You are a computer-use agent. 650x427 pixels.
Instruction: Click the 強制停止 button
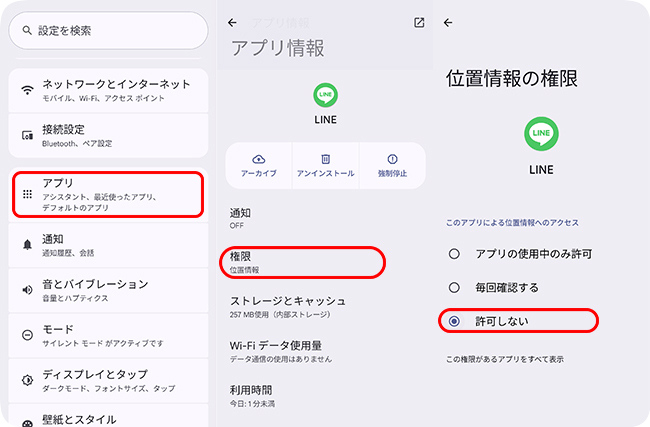tap(392, 165)
